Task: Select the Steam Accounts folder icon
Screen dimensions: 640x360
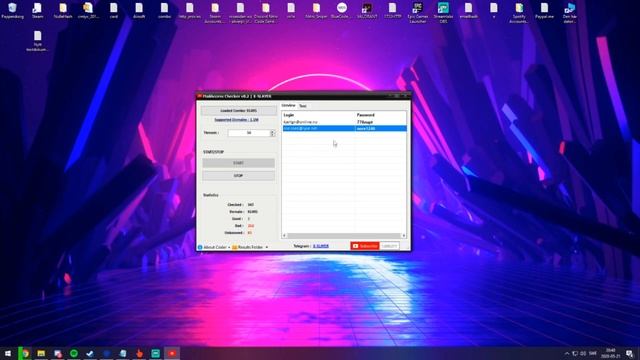Action: click(215, 13)
